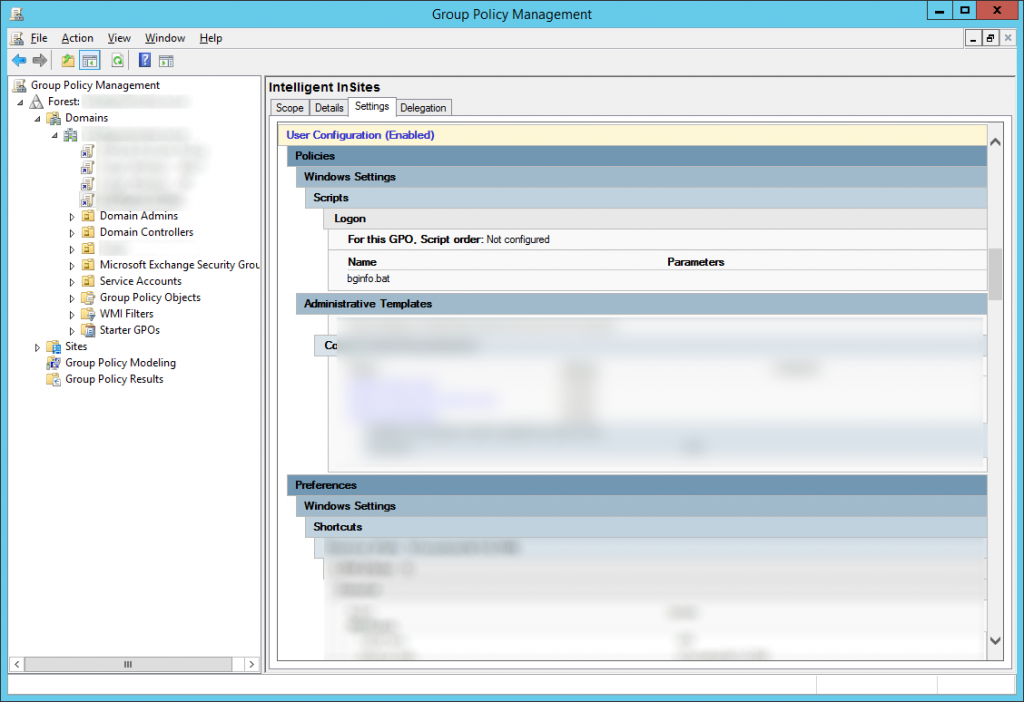Viewport: 1024px width, 702px height.
Task: Click the Forward navigation arrow
Action: [40, 60]
